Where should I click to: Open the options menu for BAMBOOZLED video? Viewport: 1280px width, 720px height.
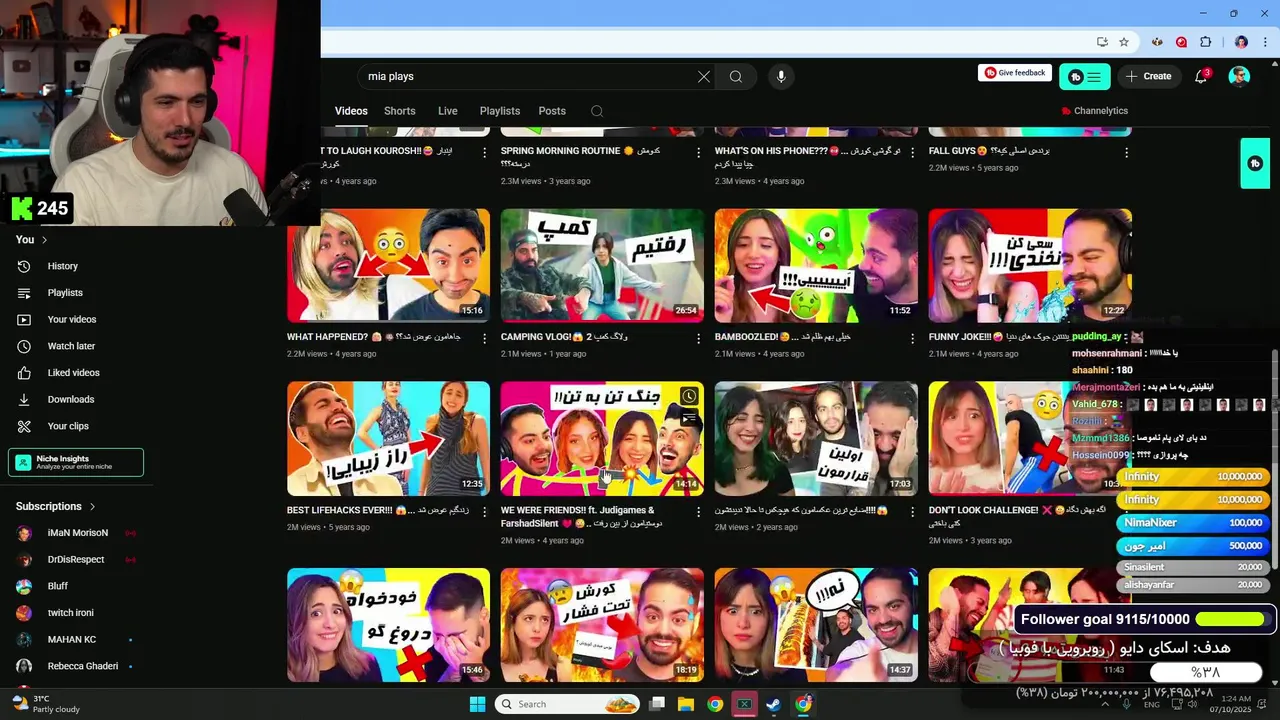pos(913,338)
